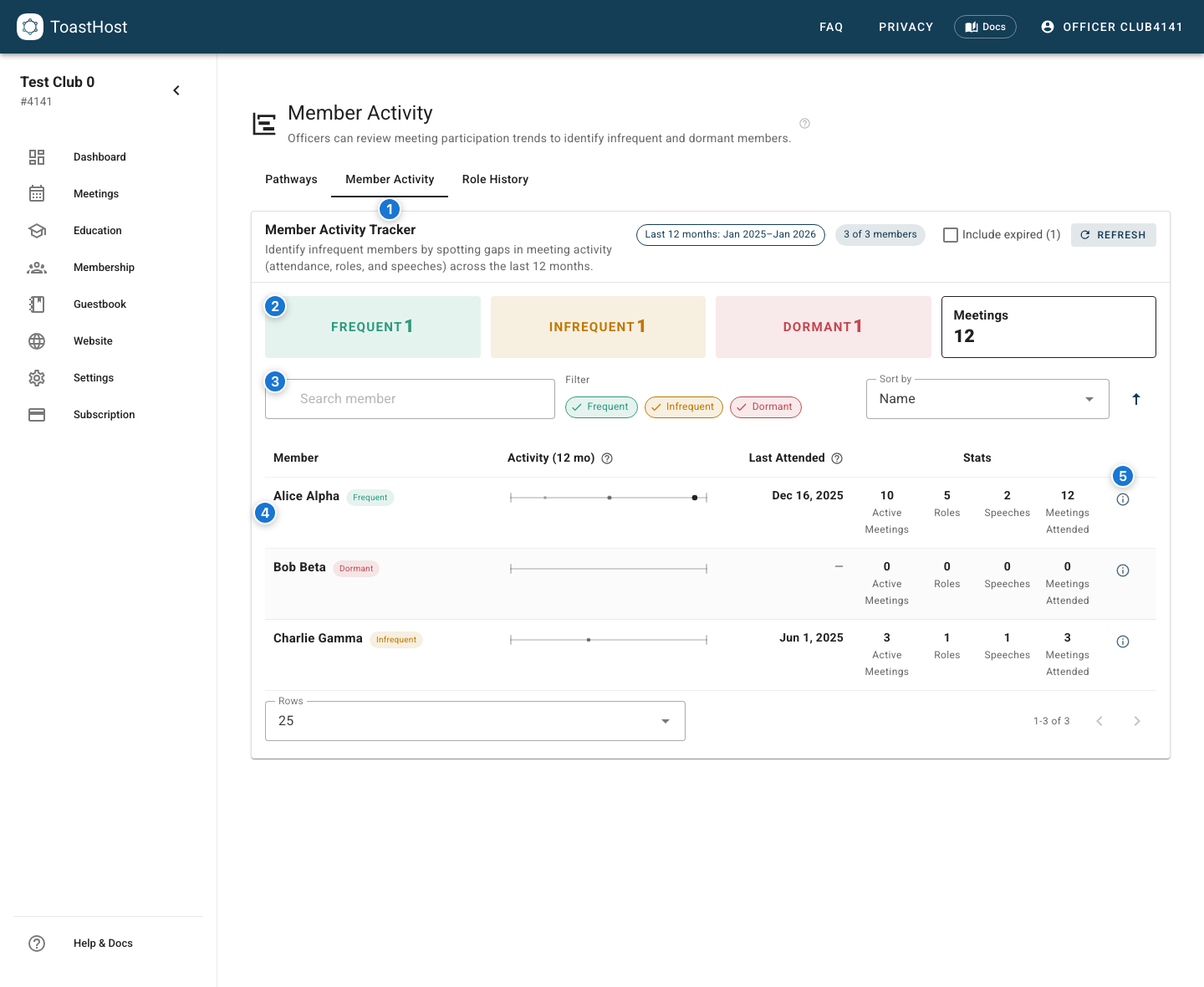1204x987 pixels.
Task: Enable the Include expired checkbox
Action: click(951, 235)
